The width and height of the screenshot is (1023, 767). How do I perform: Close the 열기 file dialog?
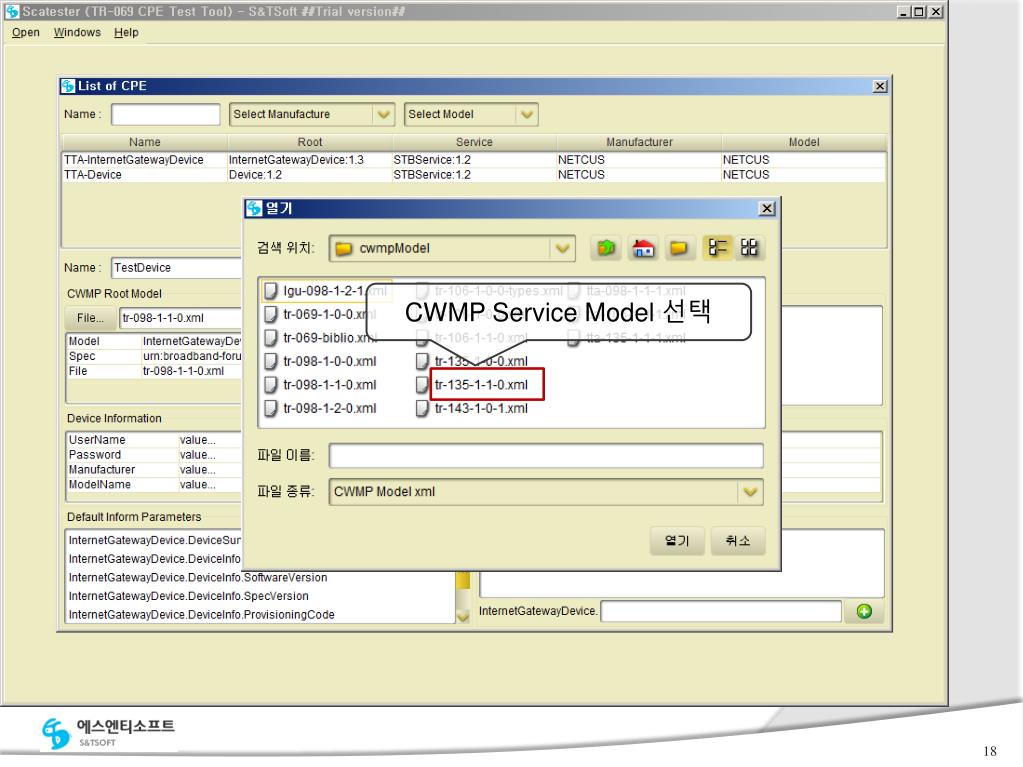tap(767, 208)
